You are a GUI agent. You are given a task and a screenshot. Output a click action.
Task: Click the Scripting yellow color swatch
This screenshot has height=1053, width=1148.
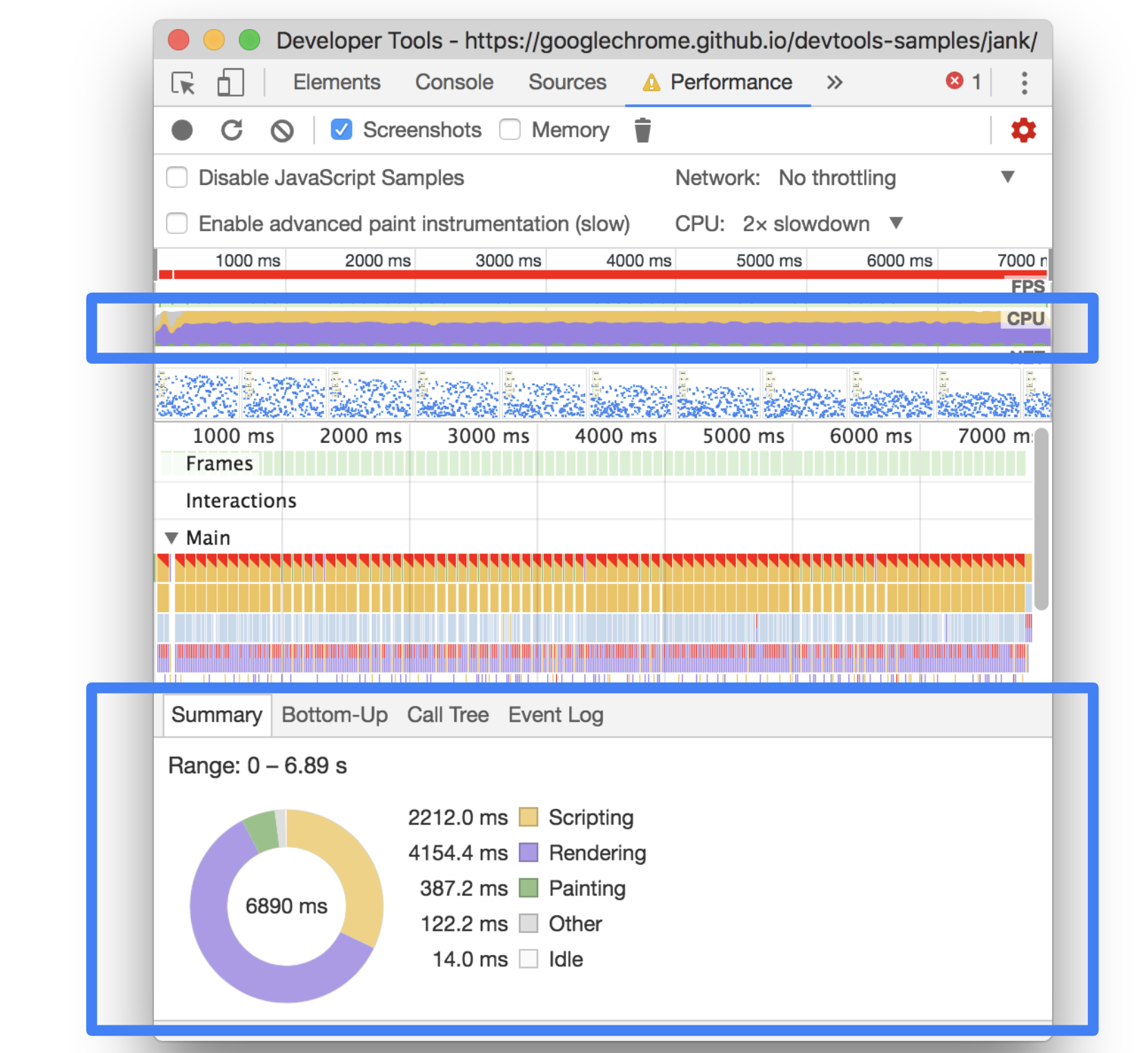point(528,817)
